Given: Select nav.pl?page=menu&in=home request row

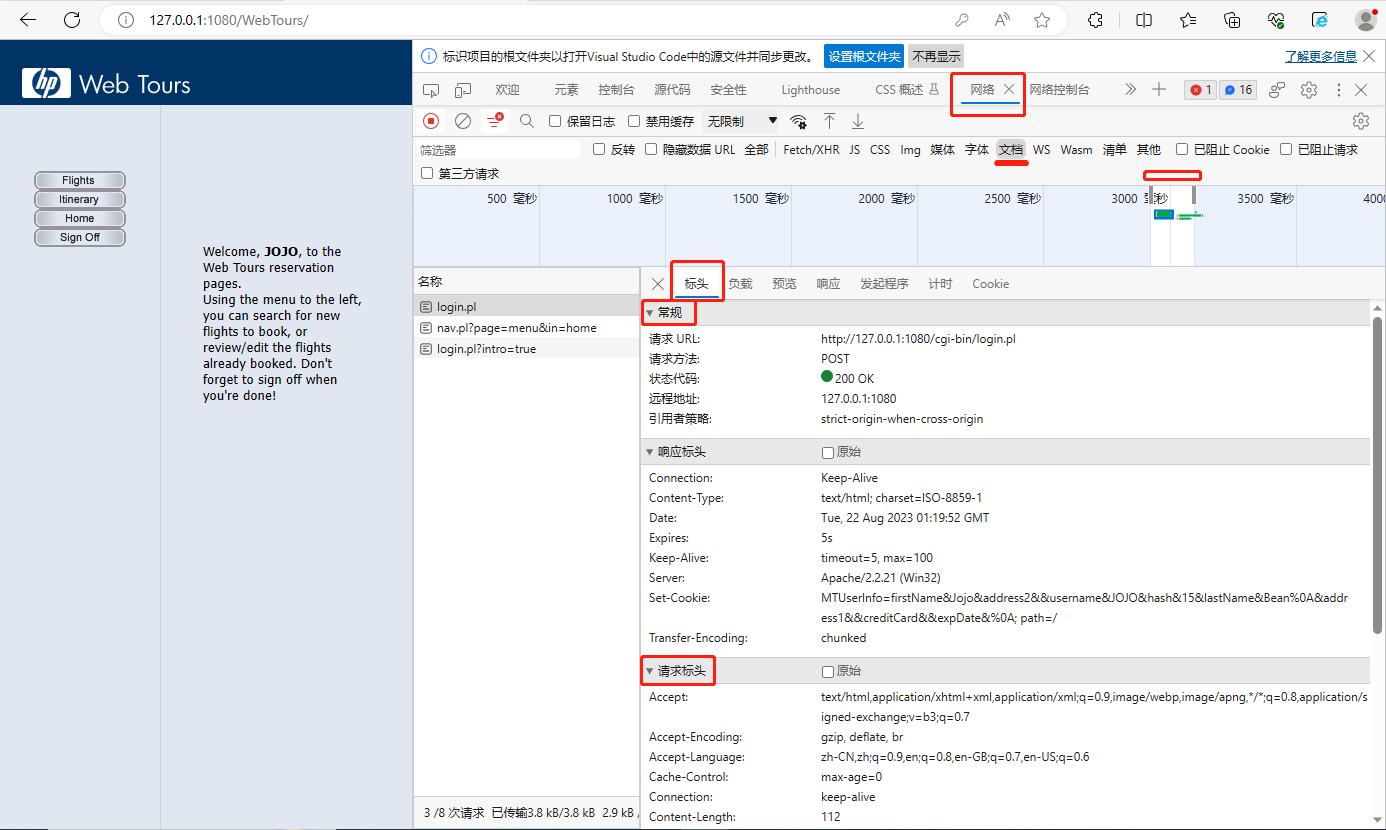Looking at the screenshot, I should click(527, 328).
